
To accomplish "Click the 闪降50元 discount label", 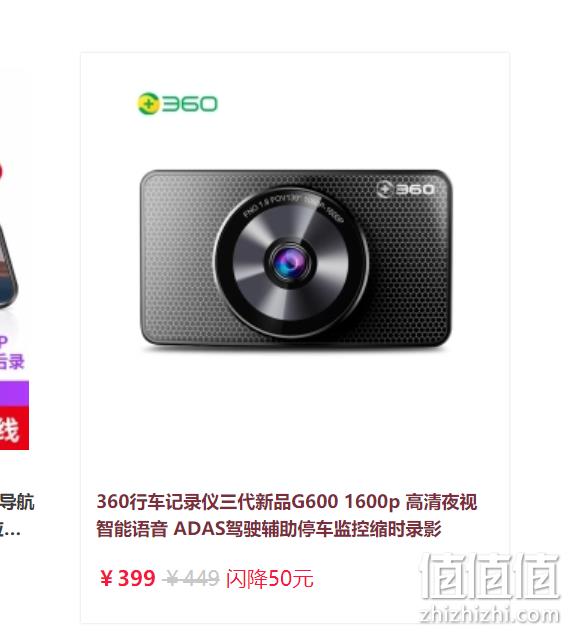I will click(270, 579).
